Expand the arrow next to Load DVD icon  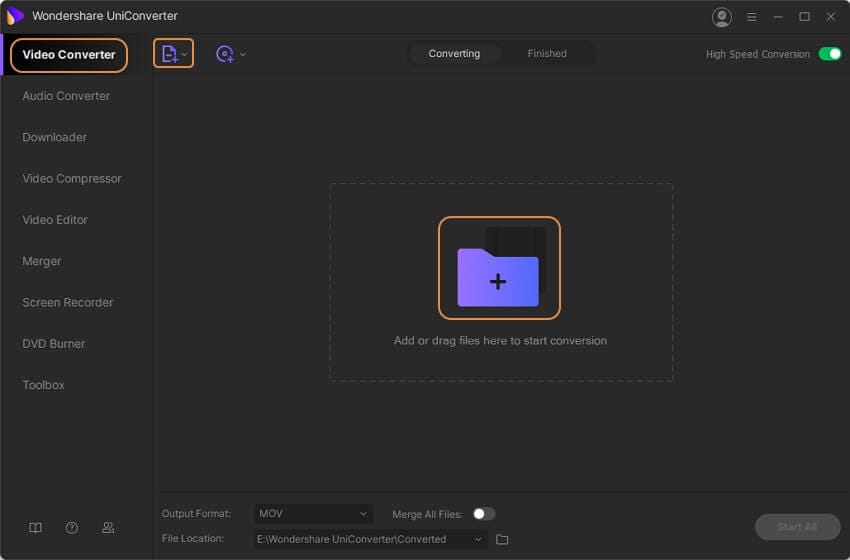pos(243,54)
